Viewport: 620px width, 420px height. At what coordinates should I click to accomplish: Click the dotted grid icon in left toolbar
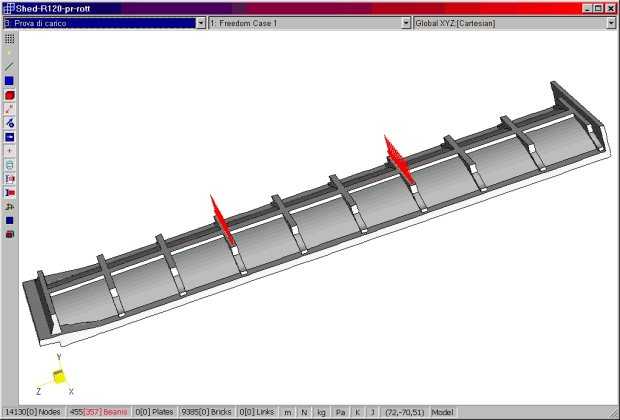click(9, 39)
